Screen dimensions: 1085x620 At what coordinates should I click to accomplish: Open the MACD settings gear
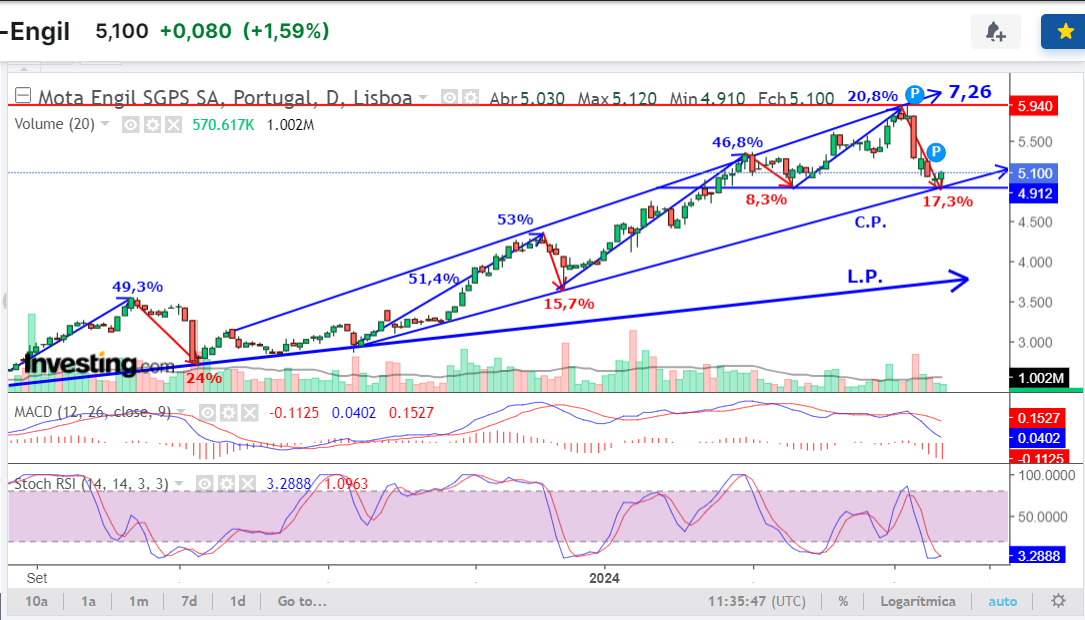228,413
